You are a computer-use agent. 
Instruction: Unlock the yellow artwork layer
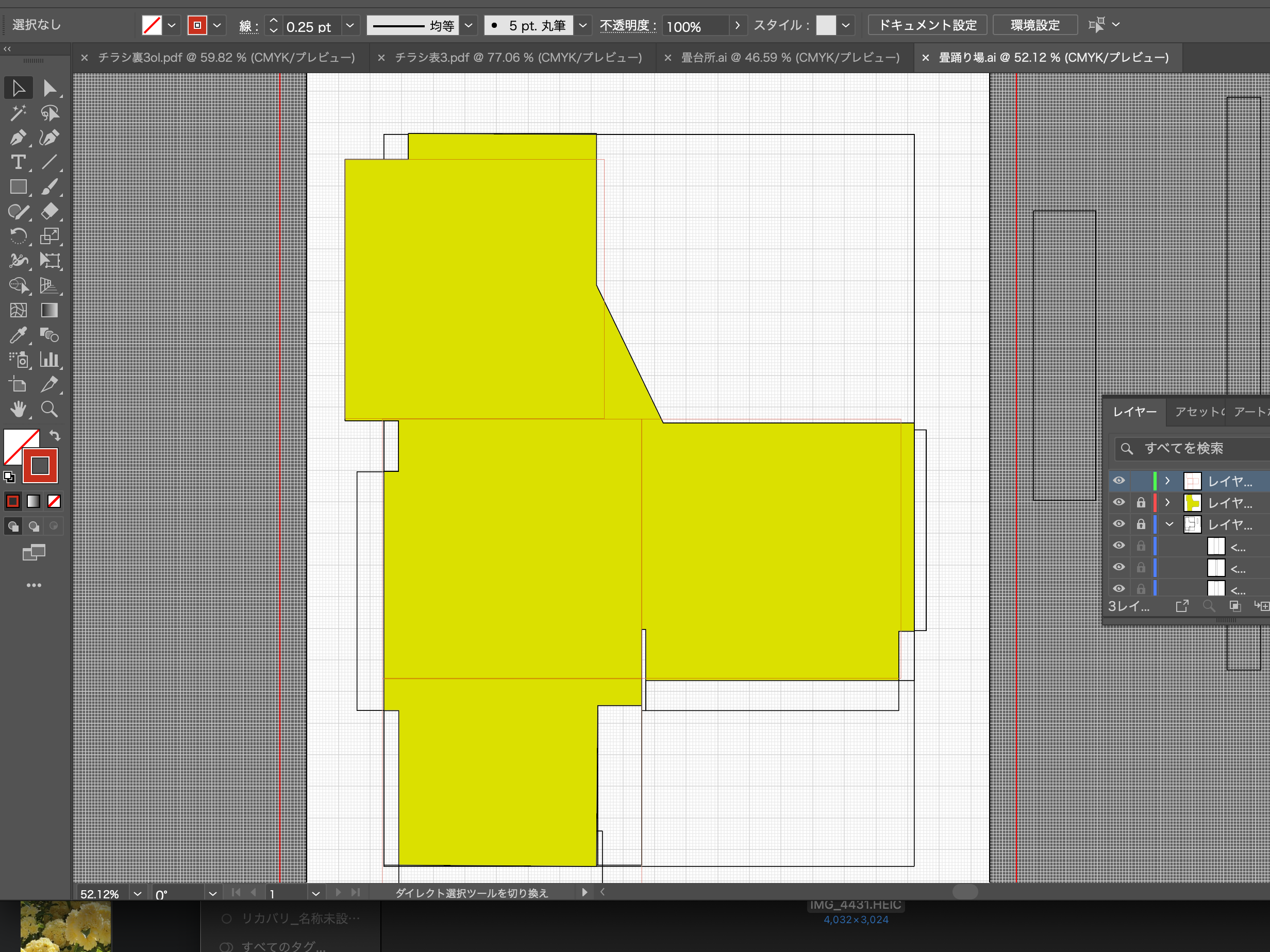tap(1141, 503)
